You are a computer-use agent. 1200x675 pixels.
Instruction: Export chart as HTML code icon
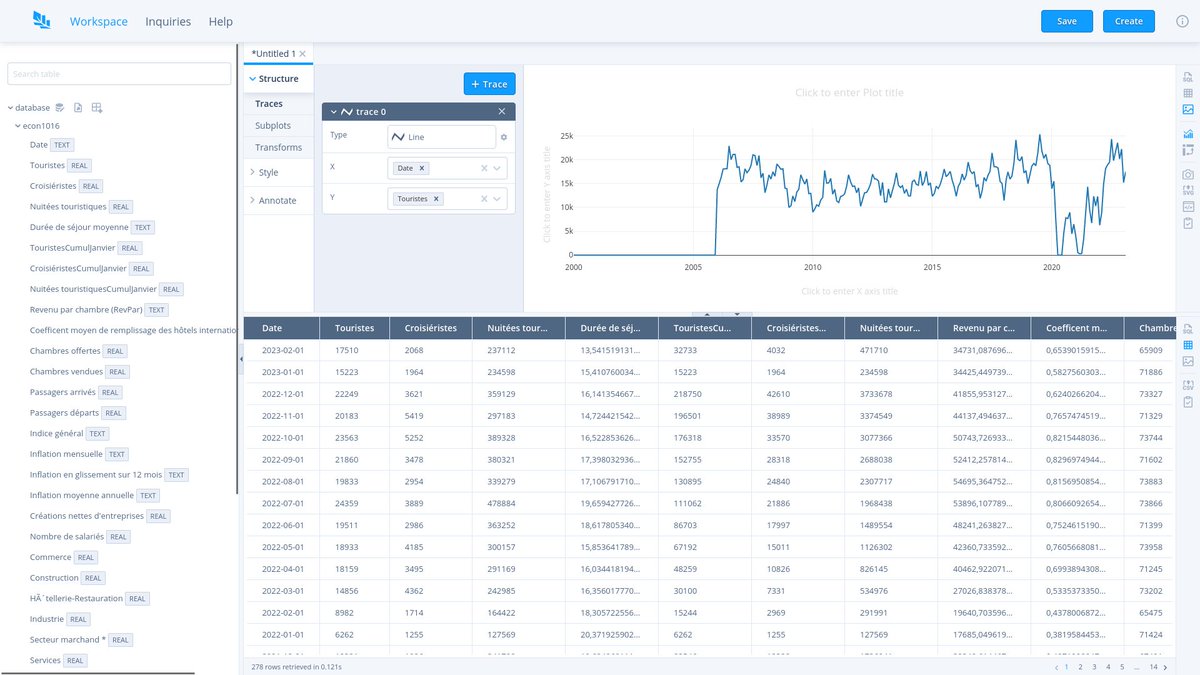[x=1188, y=207]
